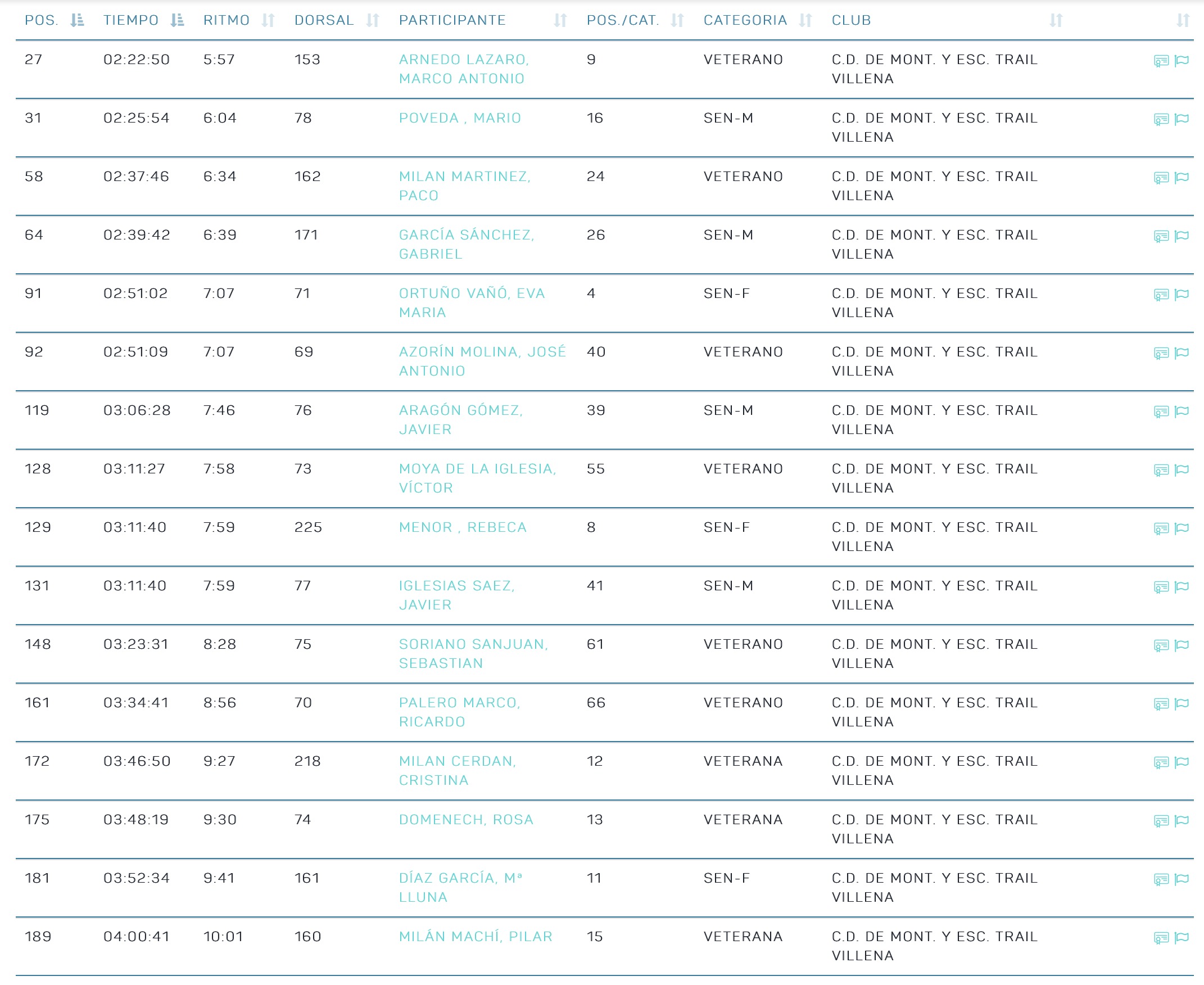Open certificate icon for Arnedo Lazaro row
The image size is (1204, 985).
(x=1160, y=61)
